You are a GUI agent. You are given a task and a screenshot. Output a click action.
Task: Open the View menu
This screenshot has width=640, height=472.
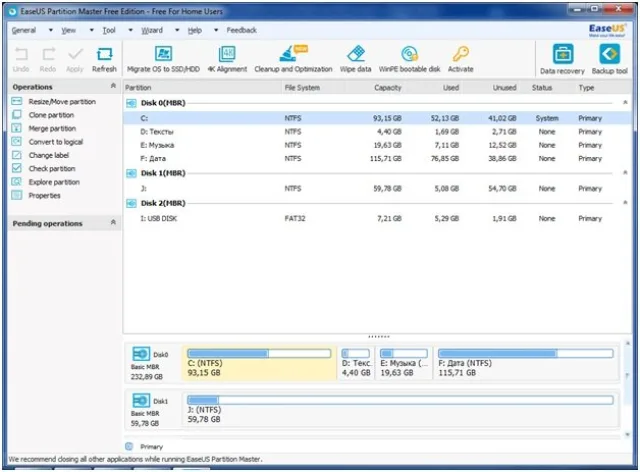69,30
